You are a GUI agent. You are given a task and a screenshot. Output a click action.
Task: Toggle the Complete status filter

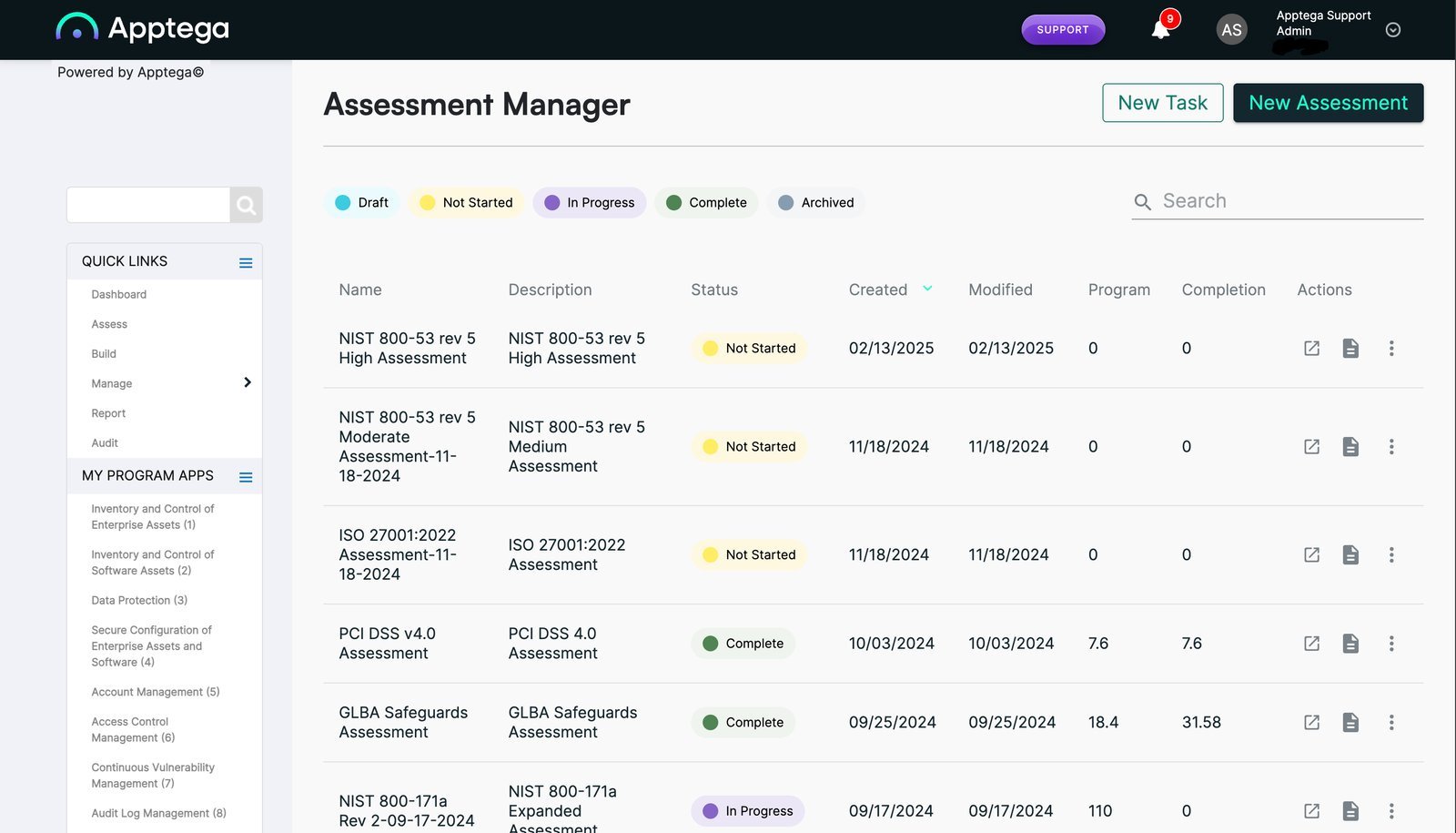706,202
